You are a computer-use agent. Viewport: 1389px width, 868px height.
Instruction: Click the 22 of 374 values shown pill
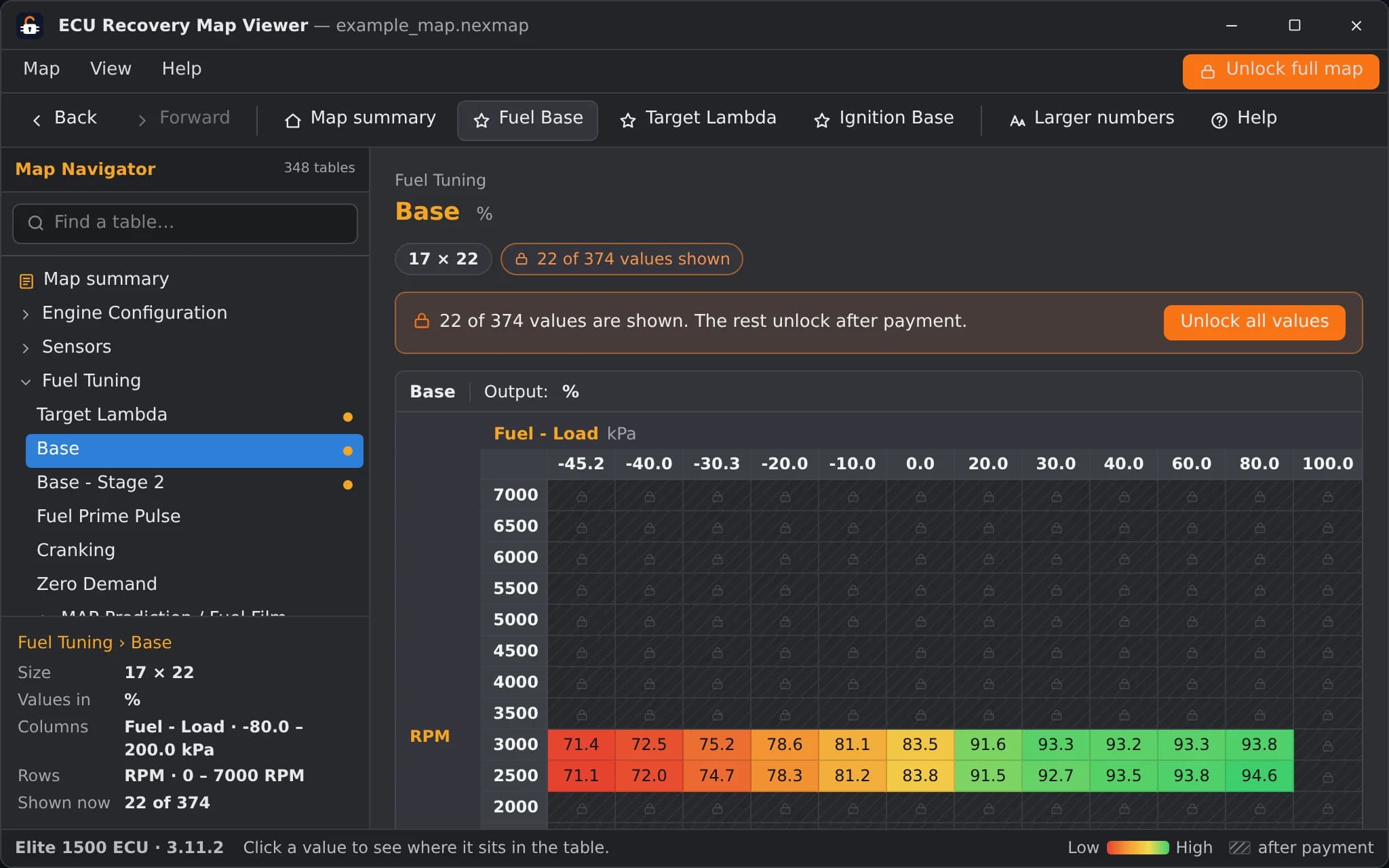pos(621,259)
